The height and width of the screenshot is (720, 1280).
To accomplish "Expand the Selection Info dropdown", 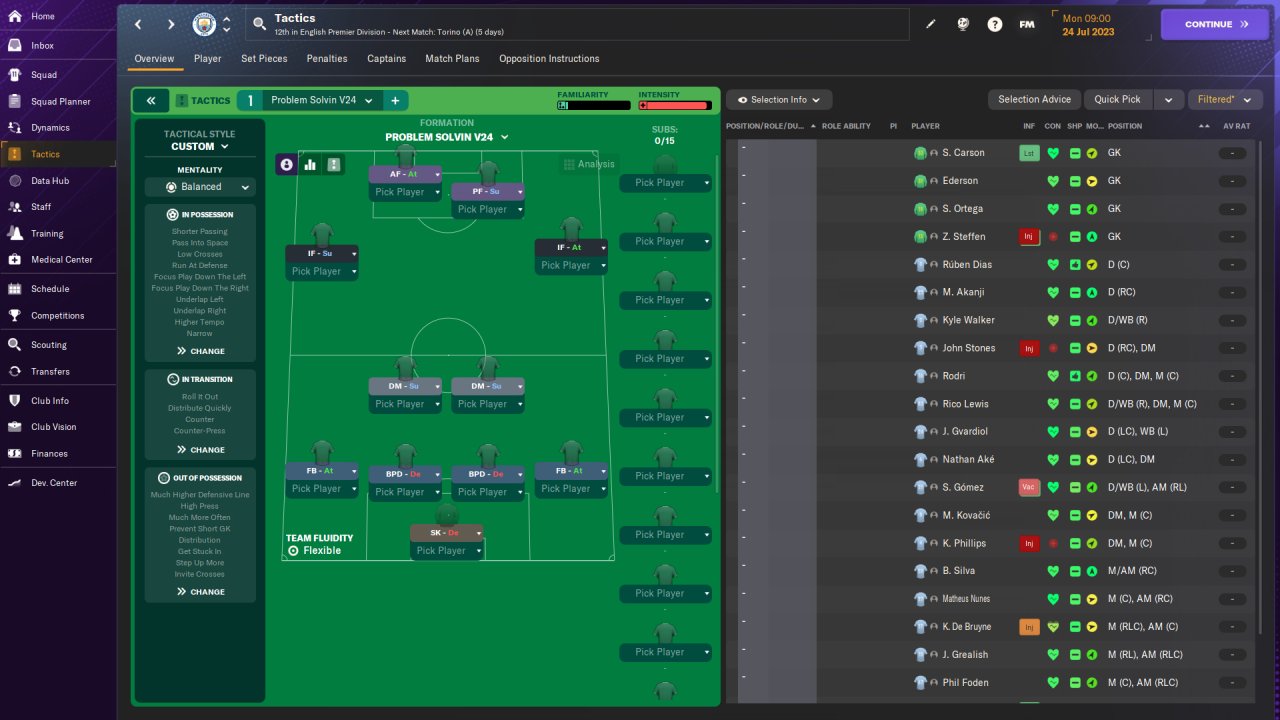I will point(779,100).
